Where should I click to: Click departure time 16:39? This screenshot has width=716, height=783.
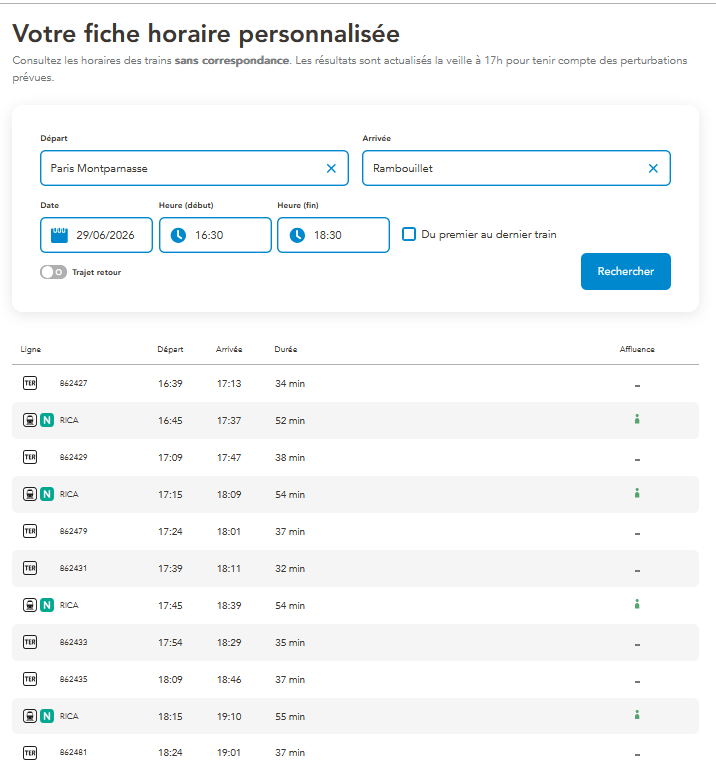click(x=170, y=384)
